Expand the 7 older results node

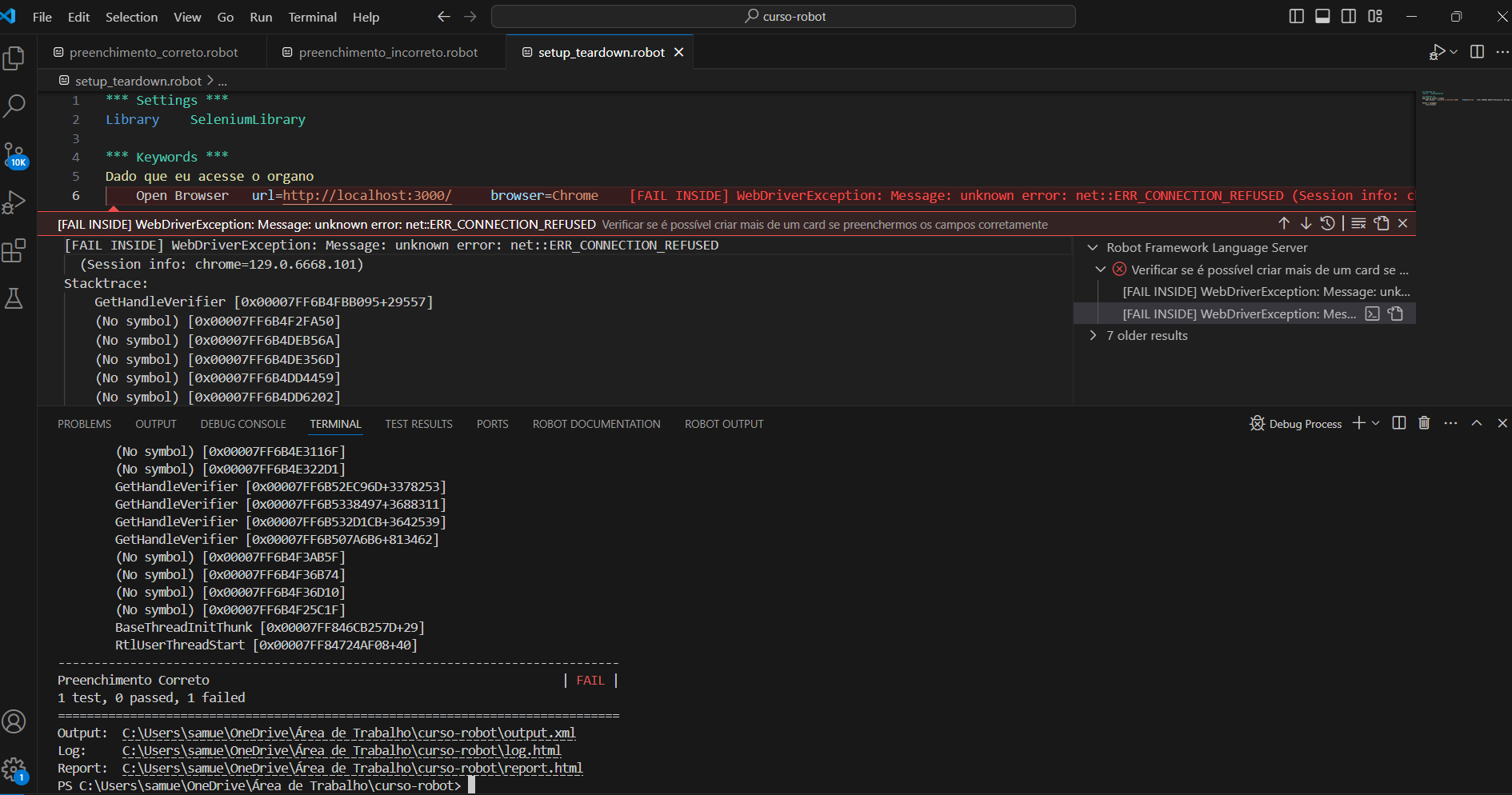click(x=1093, y=335)
